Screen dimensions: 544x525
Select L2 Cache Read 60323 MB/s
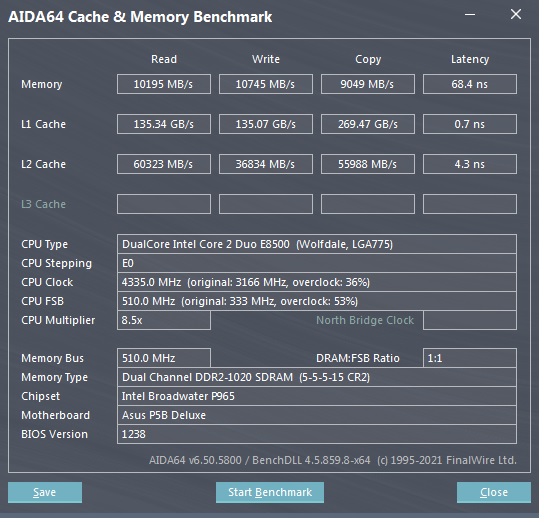point(164,164)
